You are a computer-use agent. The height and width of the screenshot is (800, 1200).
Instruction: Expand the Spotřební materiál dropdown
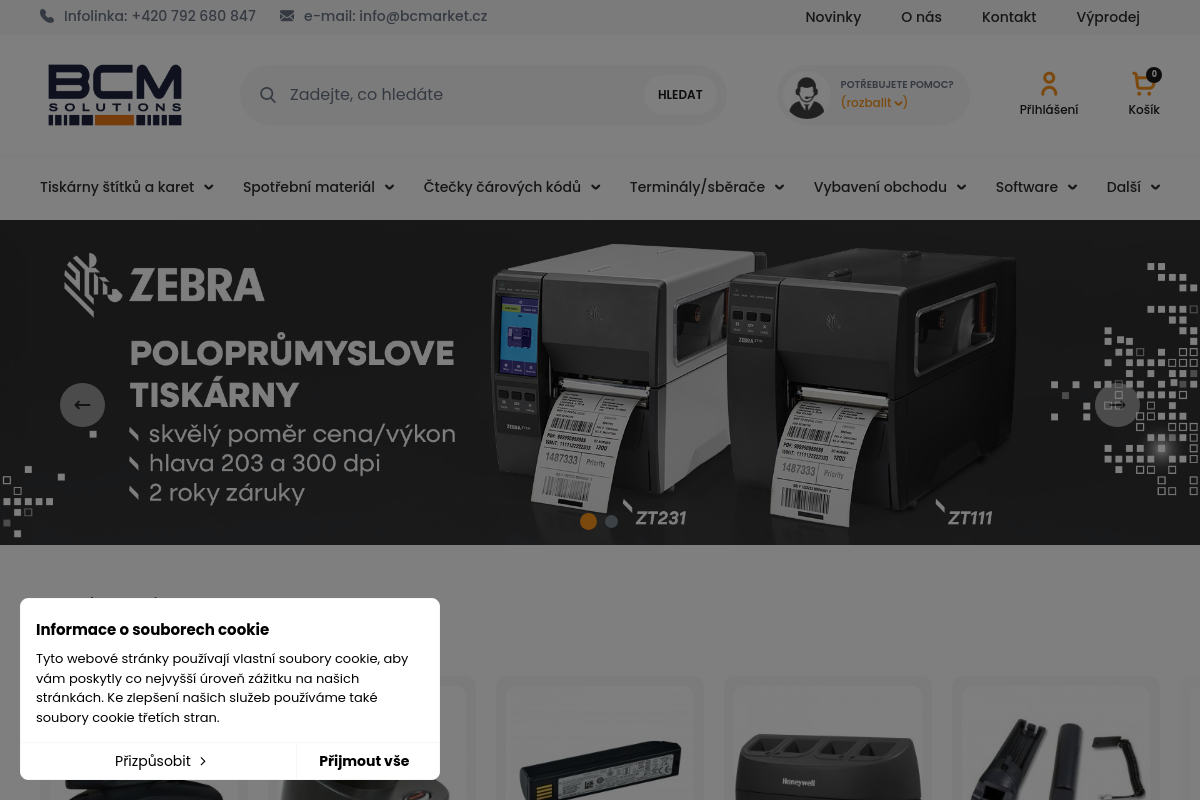318,187
